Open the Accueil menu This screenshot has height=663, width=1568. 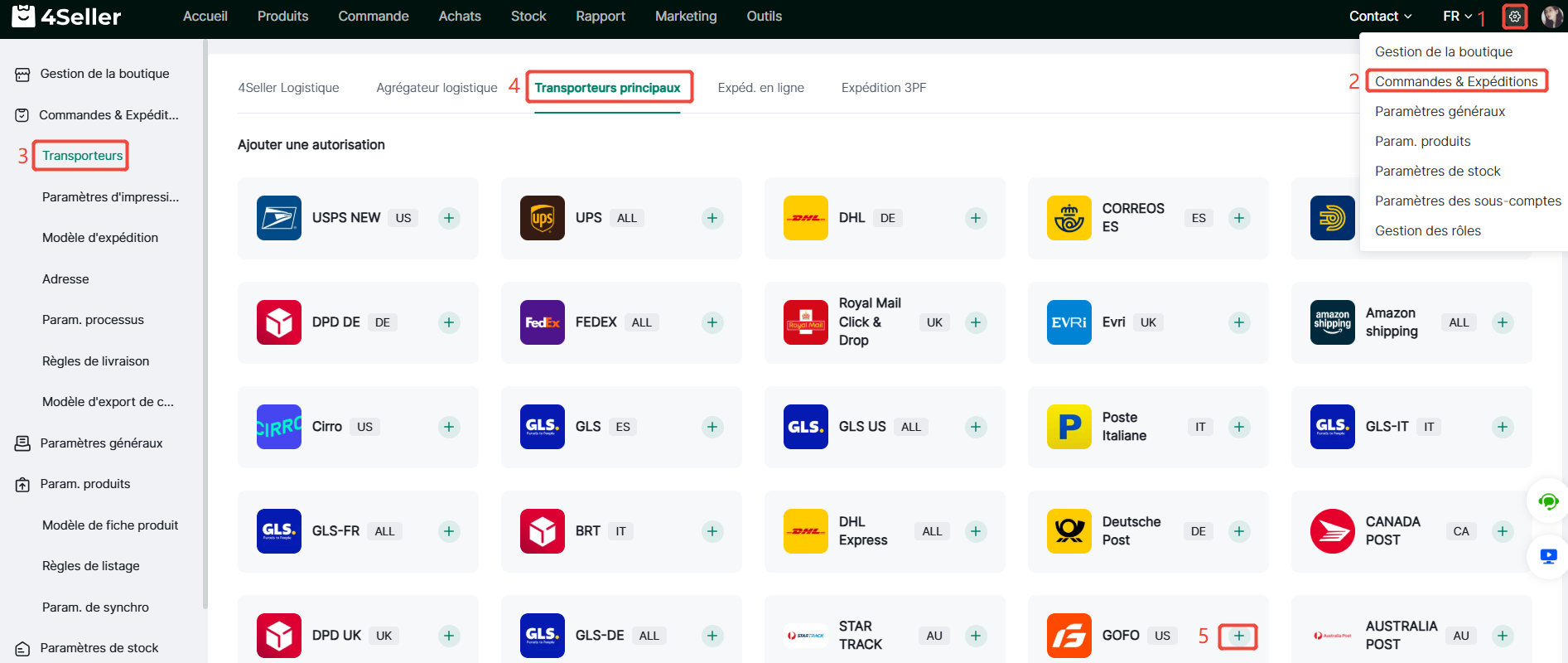(x=205, y=17)
